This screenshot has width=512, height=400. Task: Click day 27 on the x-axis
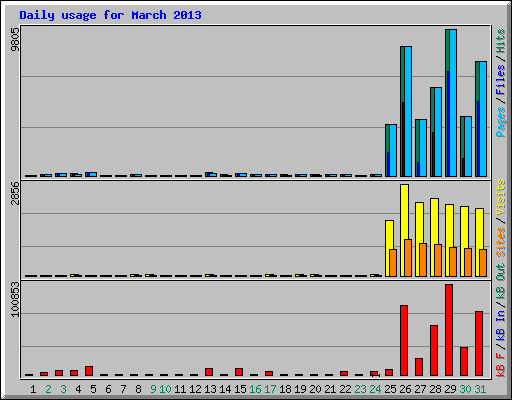click(420, 389)
